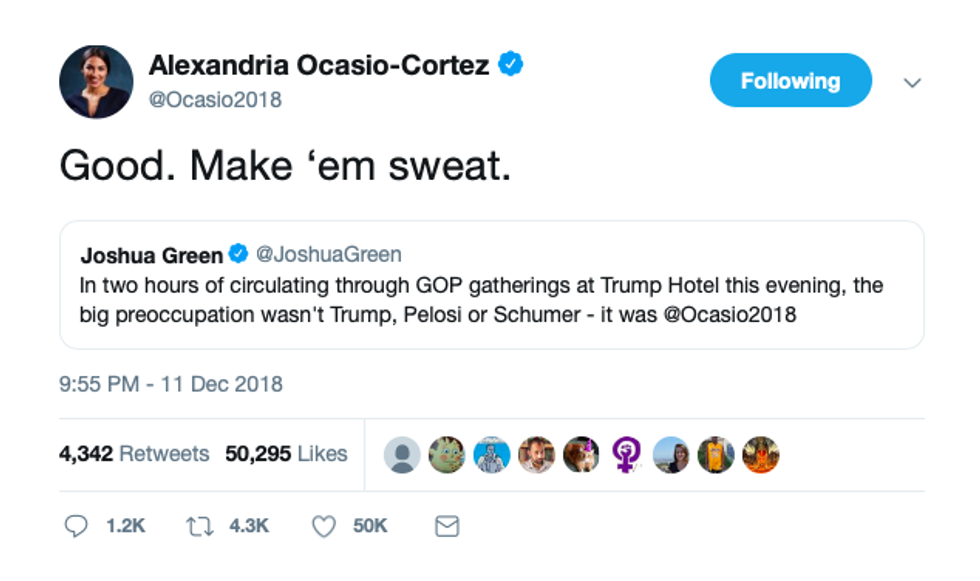Click the tweet author's profile photo
The height and width of the screenshot is (581, 980).
tap(95, 81)
